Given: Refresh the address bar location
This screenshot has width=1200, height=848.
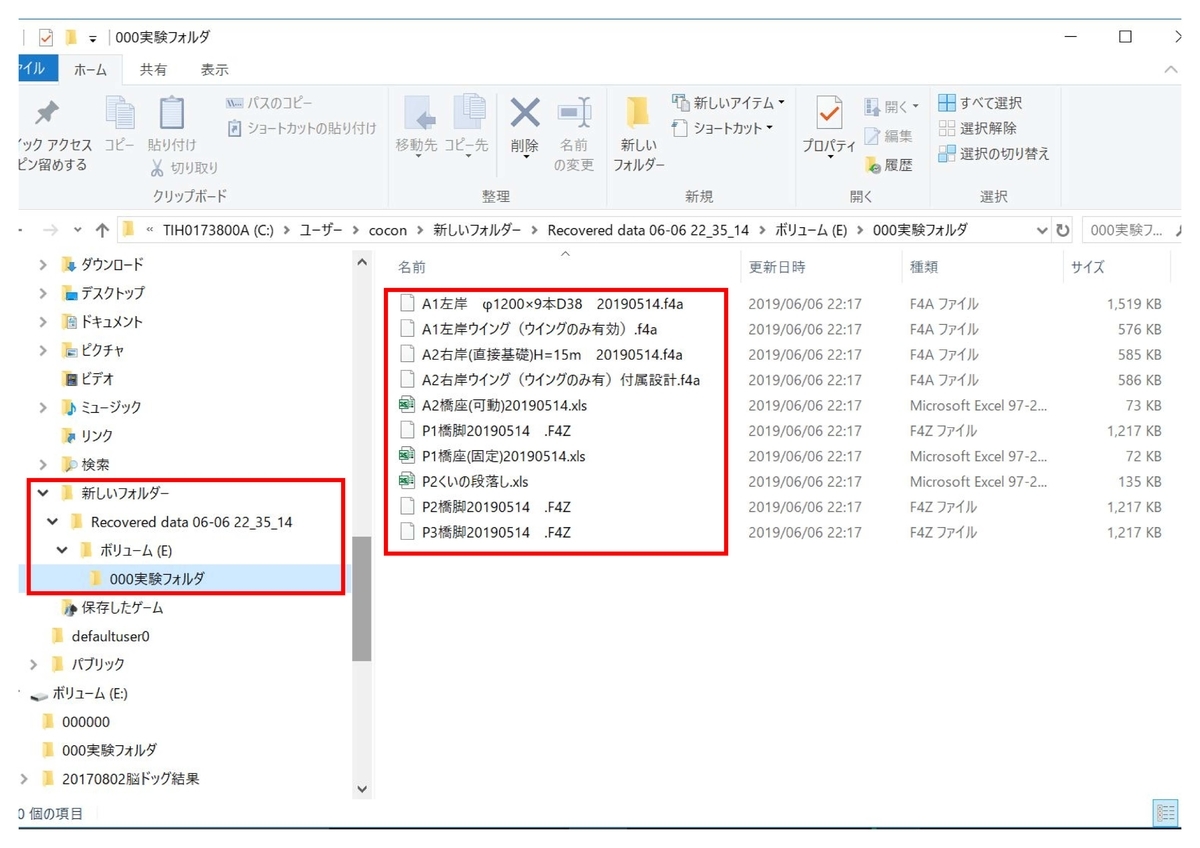Looking at the screenshot, I should pyautogui.click(x=1063, y=230).
